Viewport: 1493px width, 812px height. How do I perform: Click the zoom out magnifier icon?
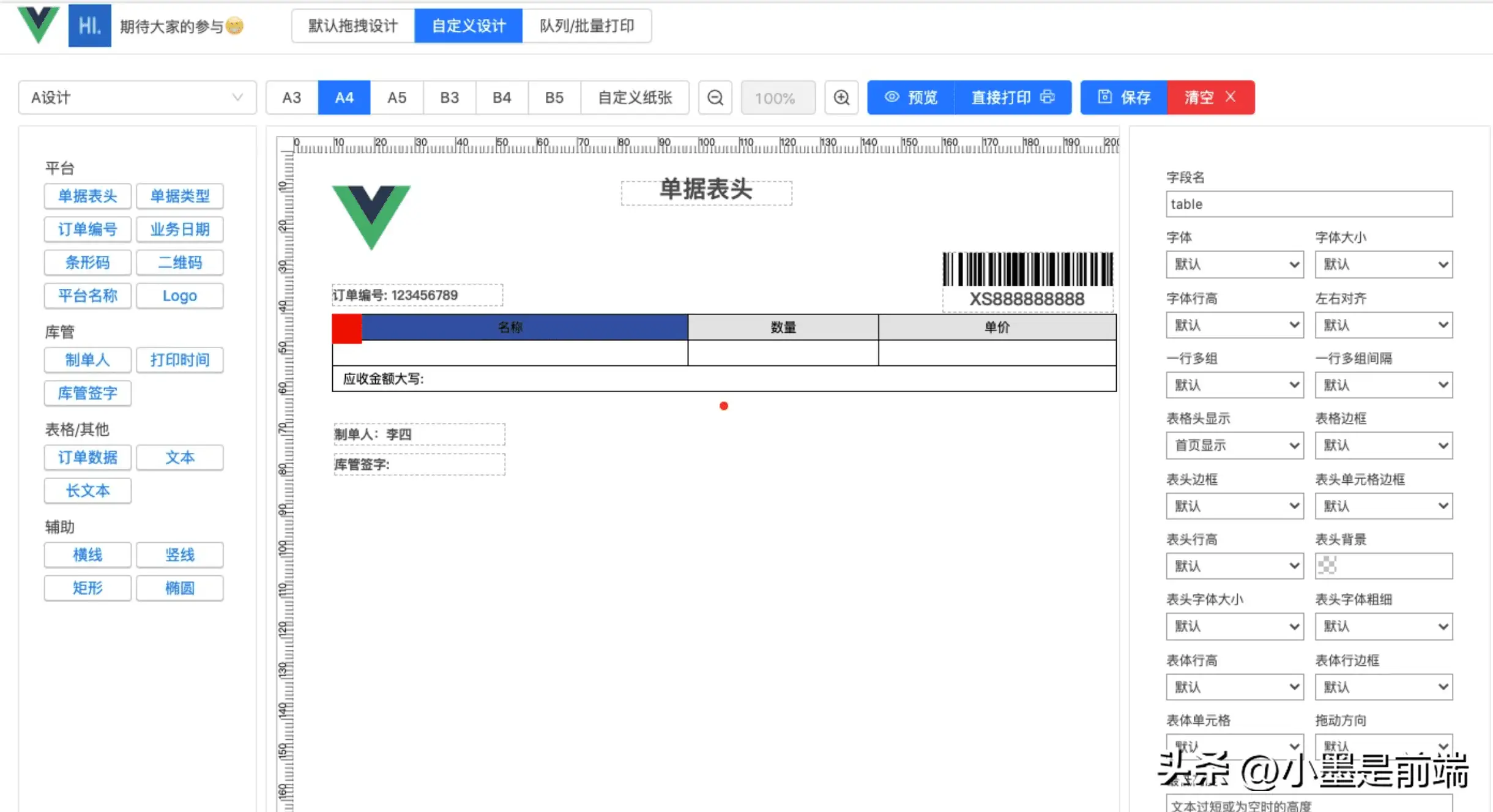[x=715, y=97]
